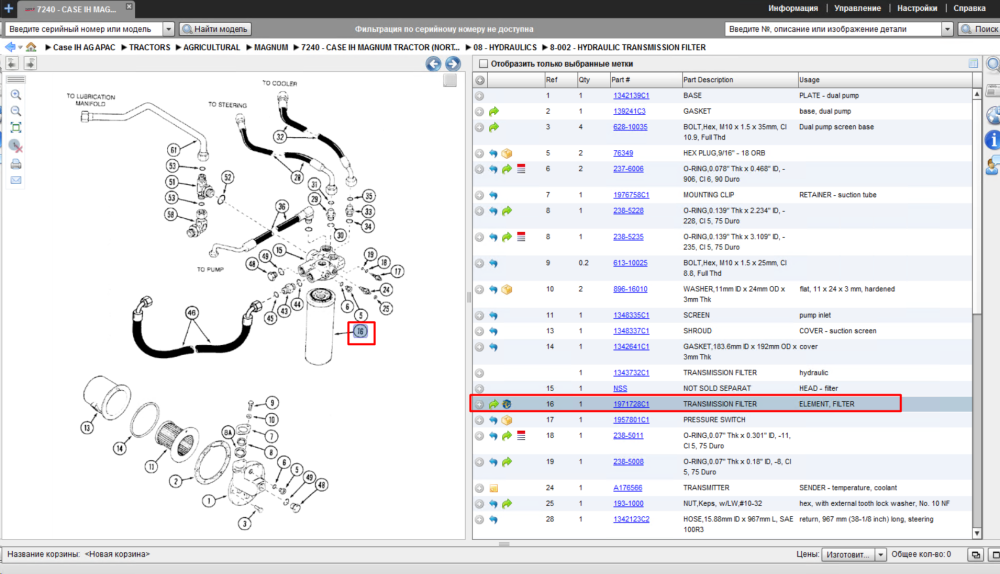Collapse panel left arrow icon above diagram

(12, 63)
